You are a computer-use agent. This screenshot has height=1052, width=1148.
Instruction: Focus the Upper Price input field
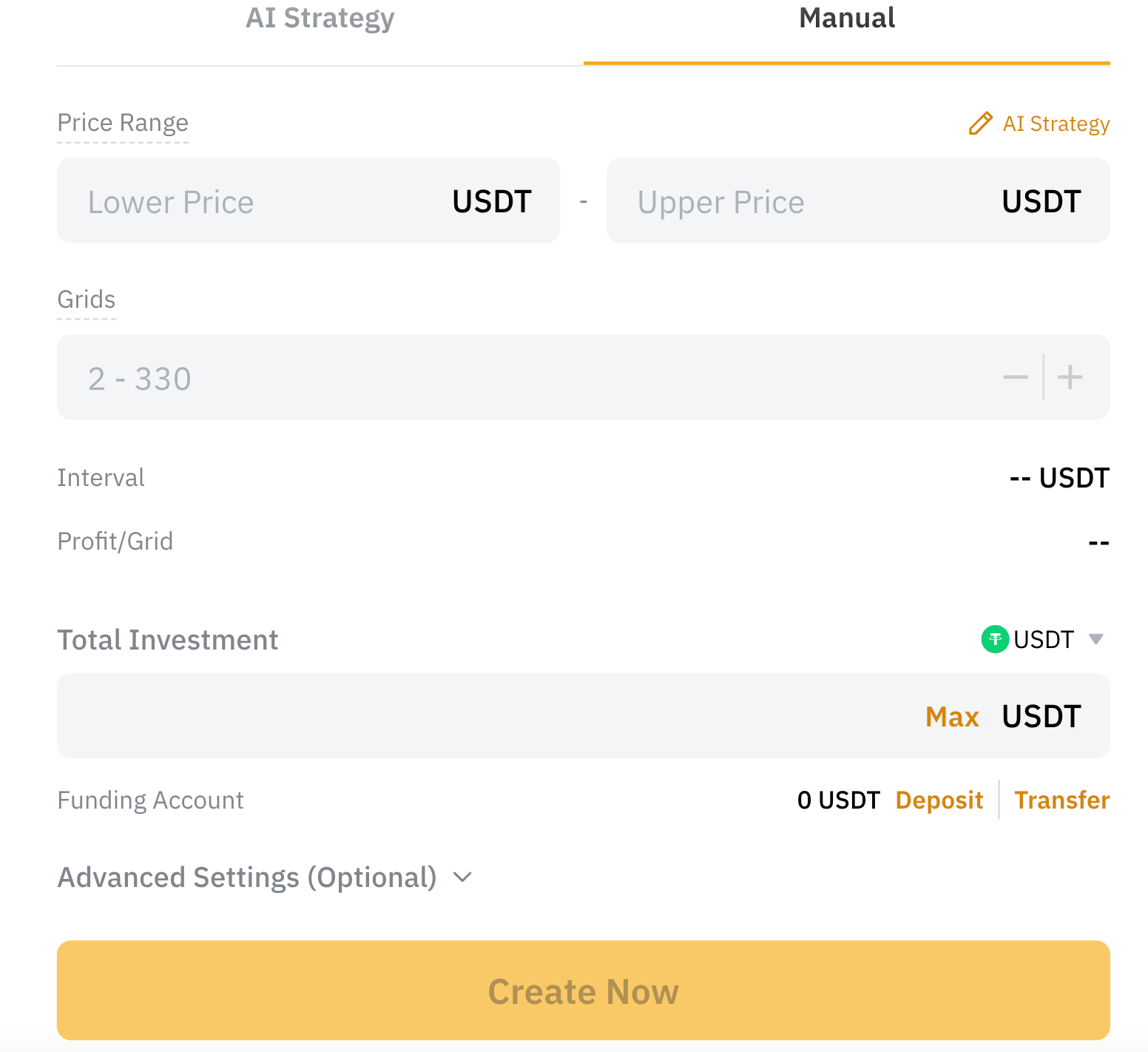click(858, 200)
